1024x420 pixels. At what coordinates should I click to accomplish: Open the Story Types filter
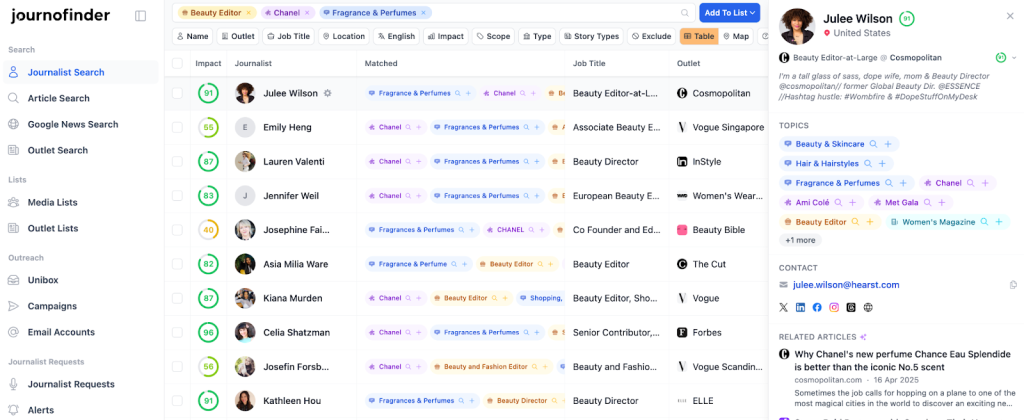[590, 36]
